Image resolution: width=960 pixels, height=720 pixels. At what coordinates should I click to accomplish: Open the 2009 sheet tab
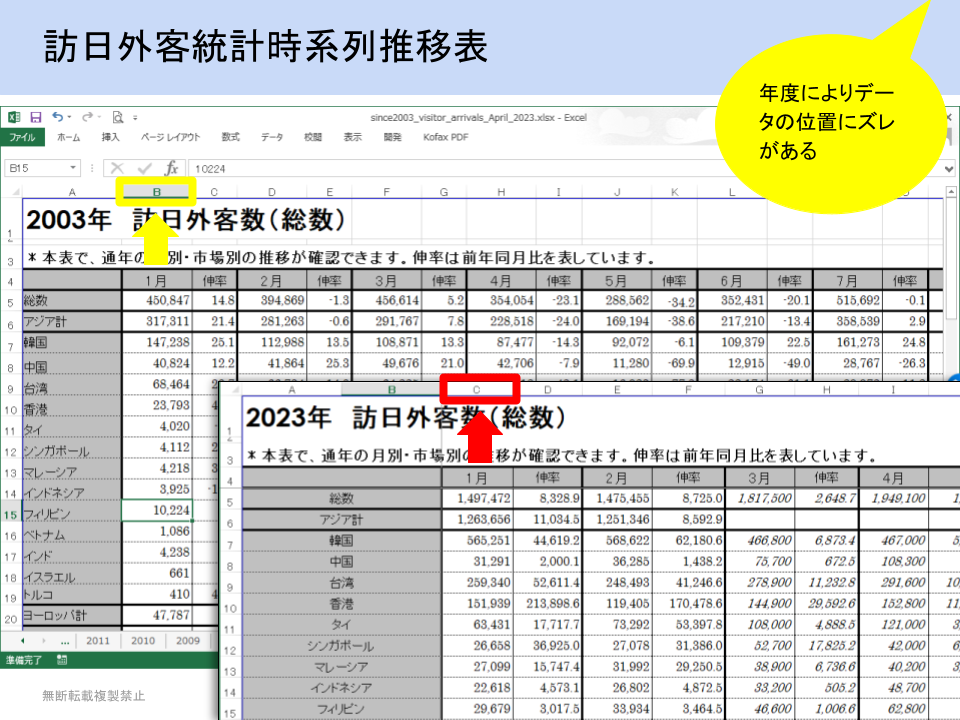point(188,640)
